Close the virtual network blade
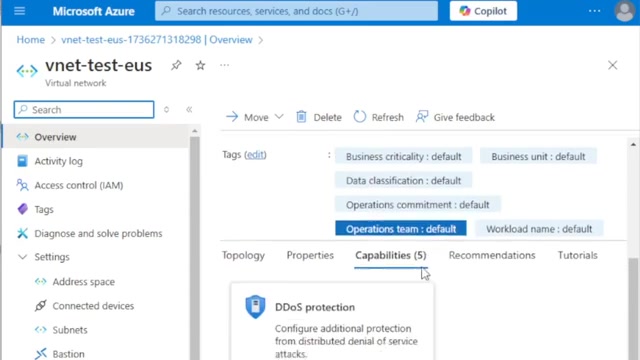The width and height of the screenshot is (640, 360). pos(612,65)
